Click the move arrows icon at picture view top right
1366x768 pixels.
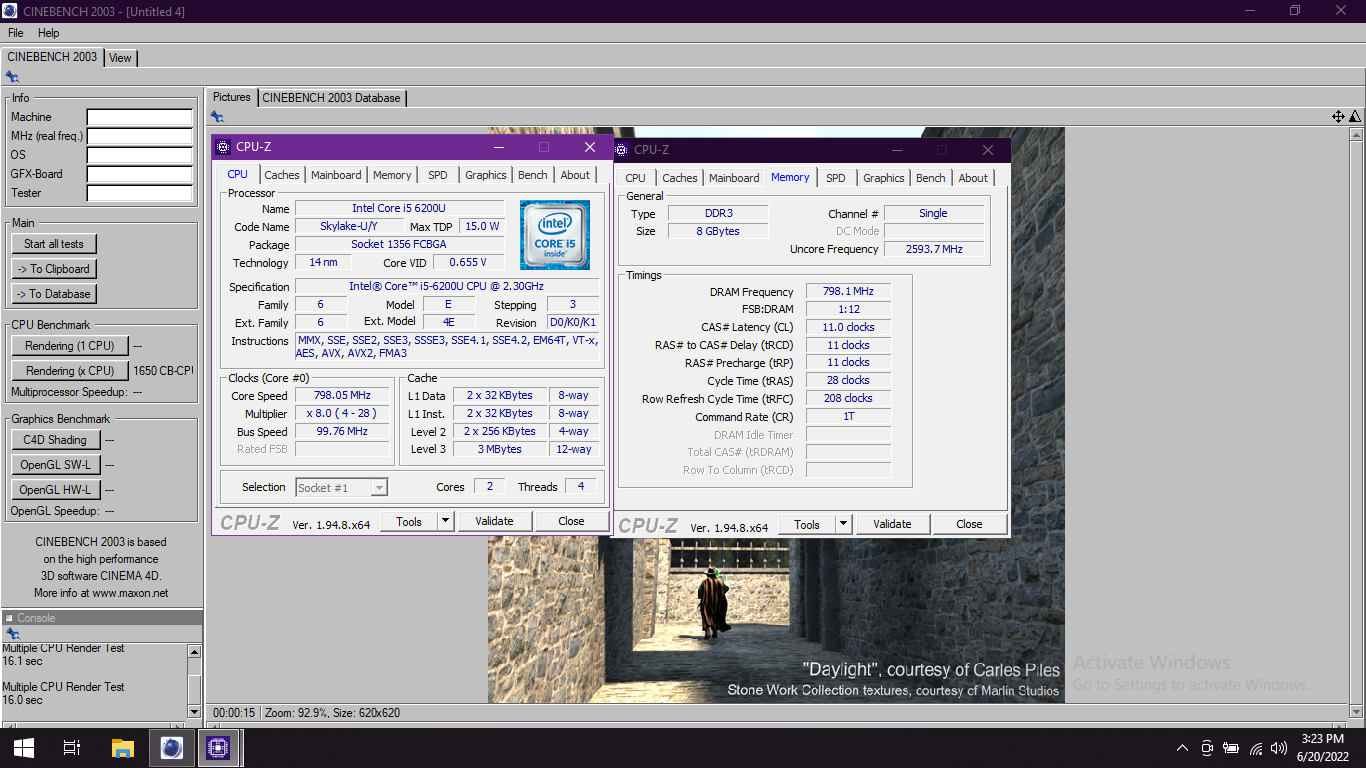tap(1338, 117)
